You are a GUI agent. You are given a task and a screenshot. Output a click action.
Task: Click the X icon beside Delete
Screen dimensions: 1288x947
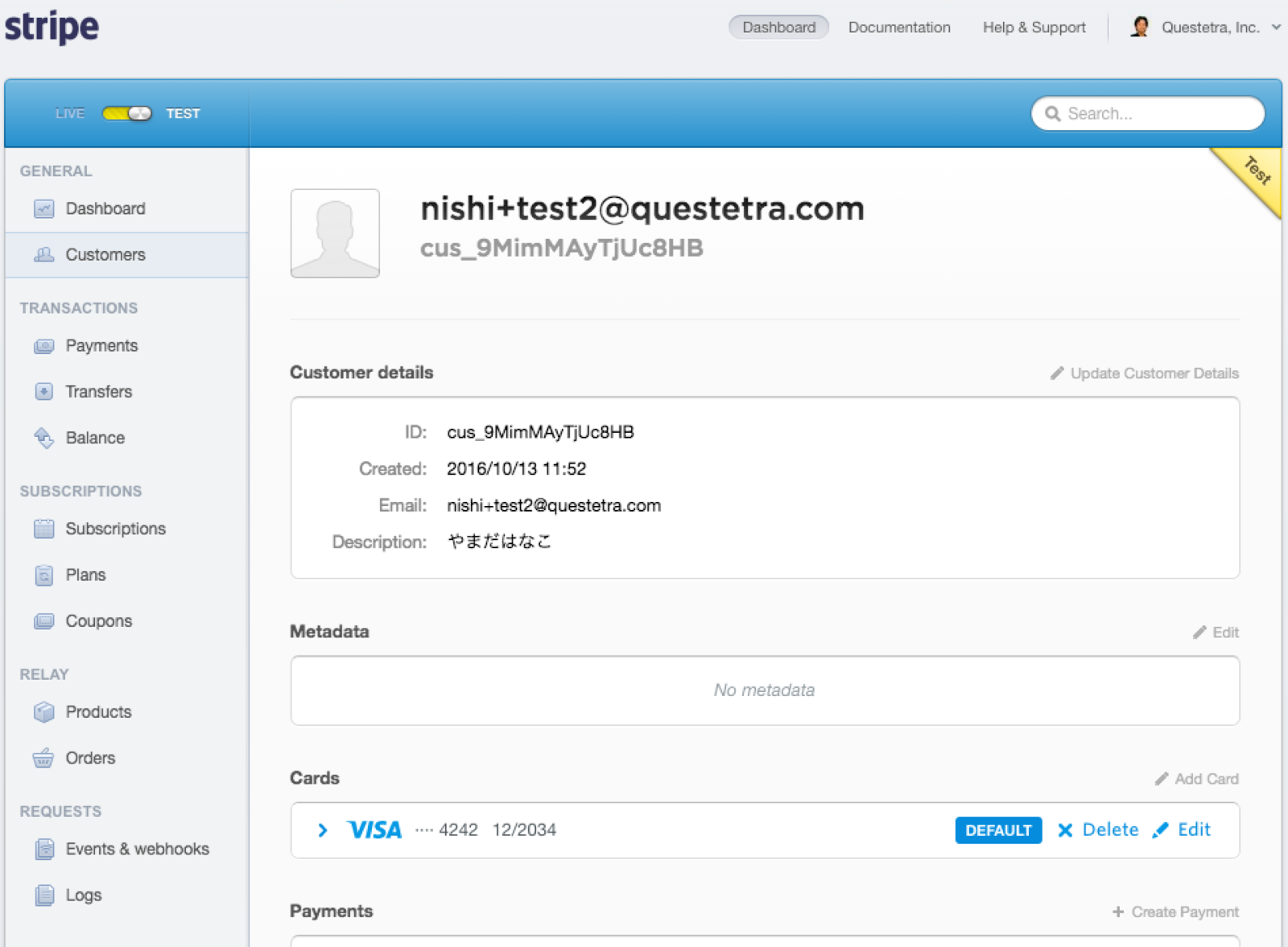(1065, 830)
